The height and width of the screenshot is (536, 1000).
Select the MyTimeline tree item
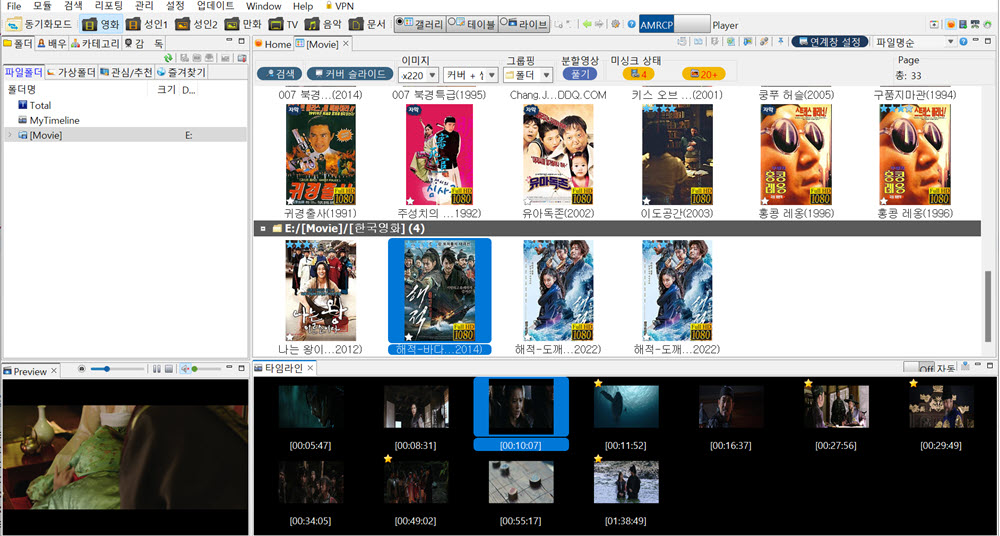click(x=49, y=120)
